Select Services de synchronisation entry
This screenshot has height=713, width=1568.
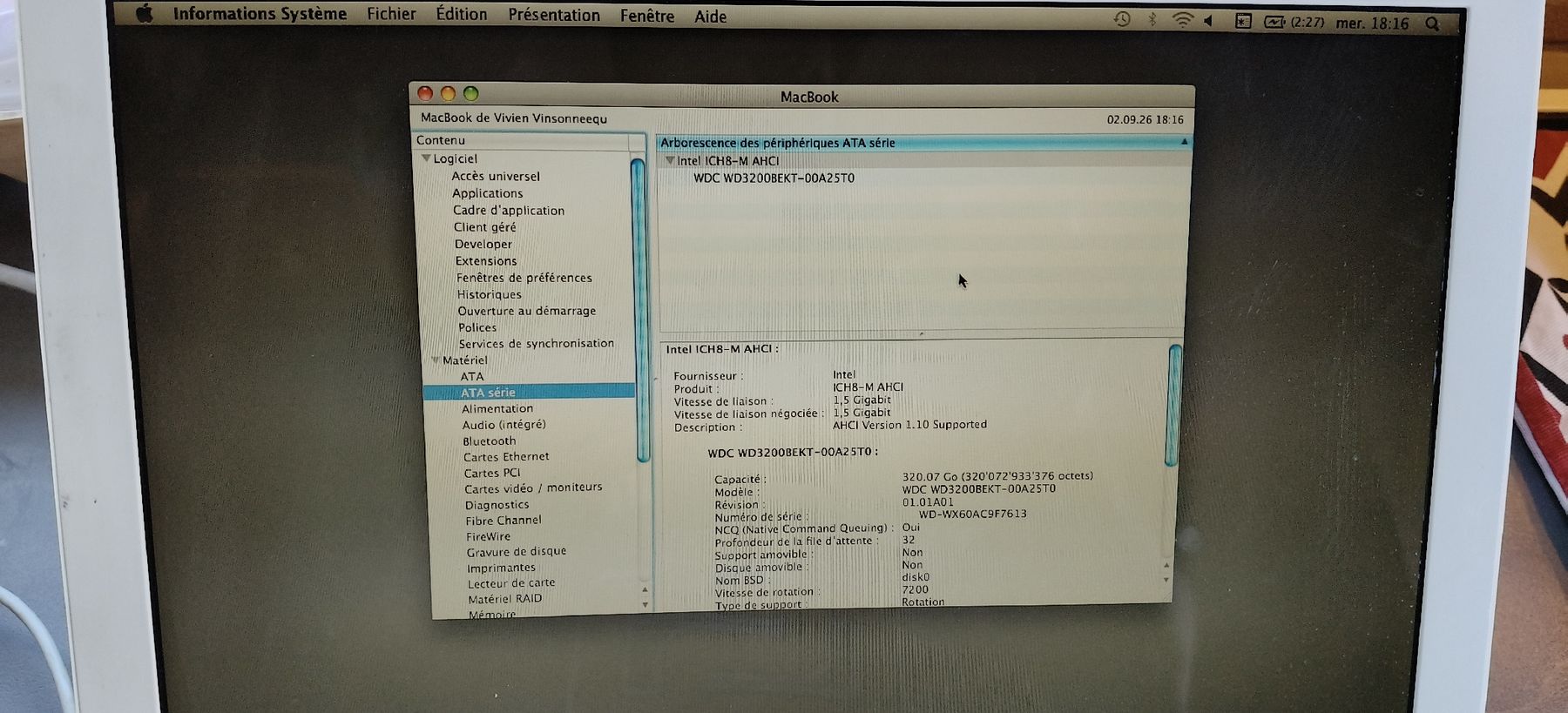[x=537, y=343]
